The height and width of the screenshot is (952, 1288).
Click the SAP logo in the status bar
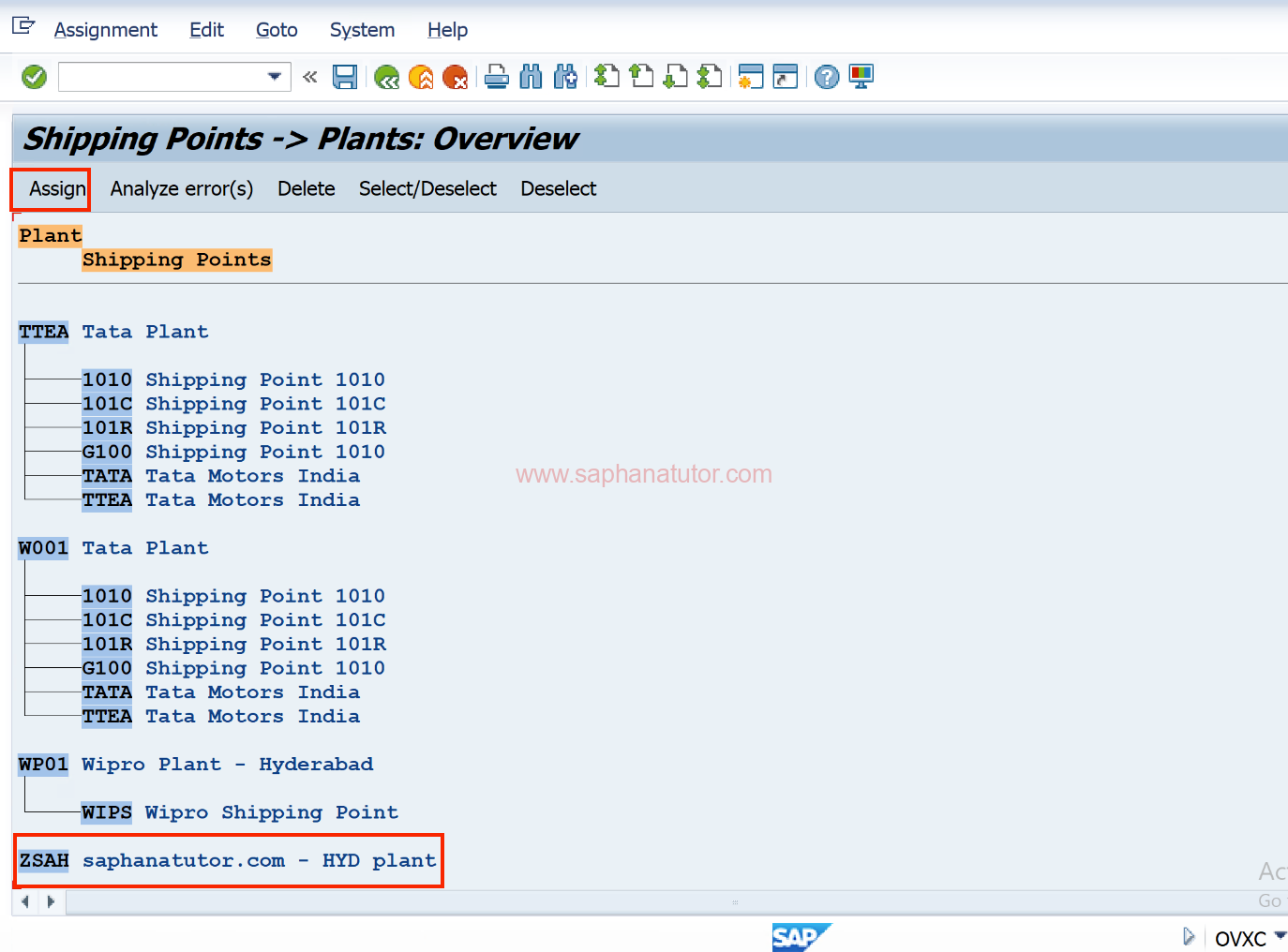click(x=801, y=937)
